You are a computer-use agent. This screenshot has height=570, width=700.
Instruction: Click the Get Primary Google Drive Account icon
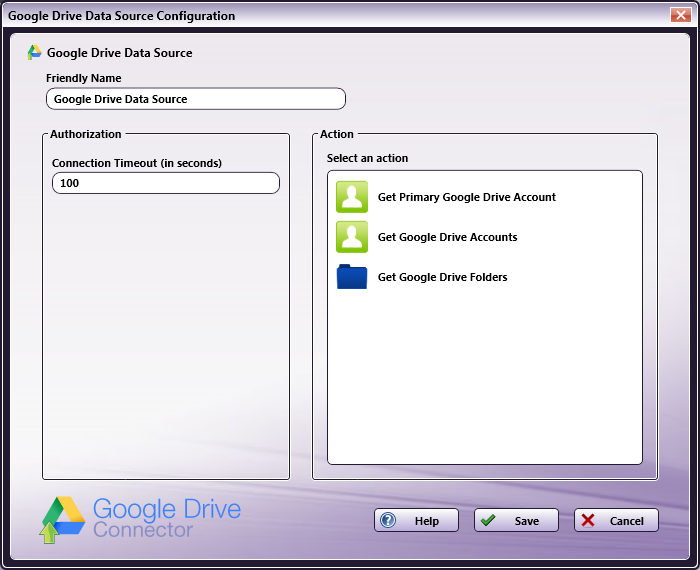[352, 197]
